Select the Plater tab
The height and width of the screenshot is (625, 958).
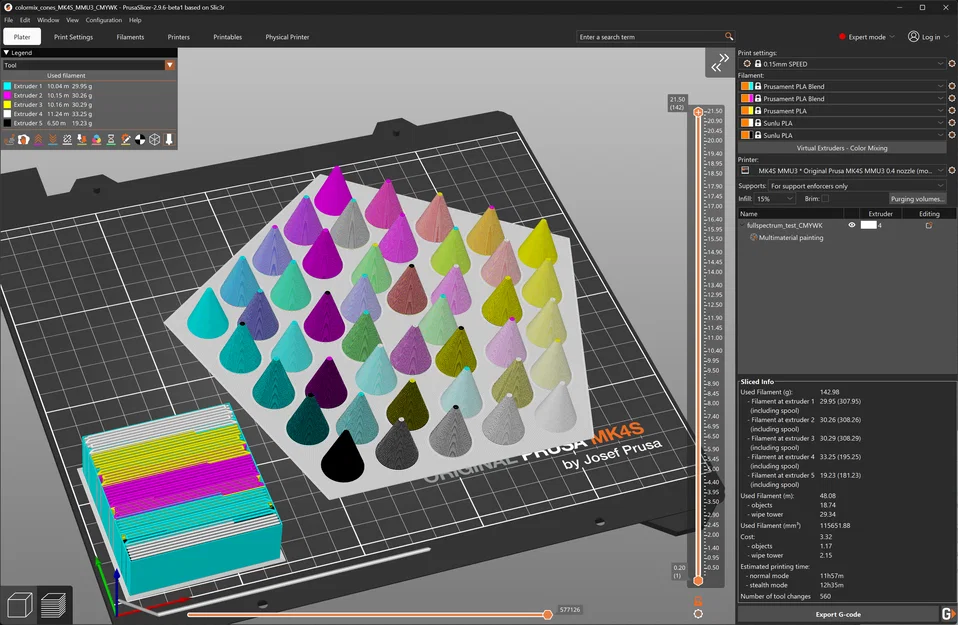coord(22,37)
